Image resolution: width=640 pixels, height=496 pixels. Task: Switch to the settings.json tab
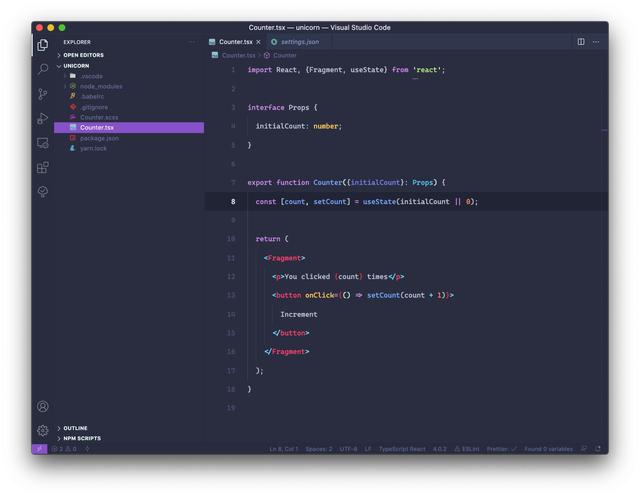(299, 42)
